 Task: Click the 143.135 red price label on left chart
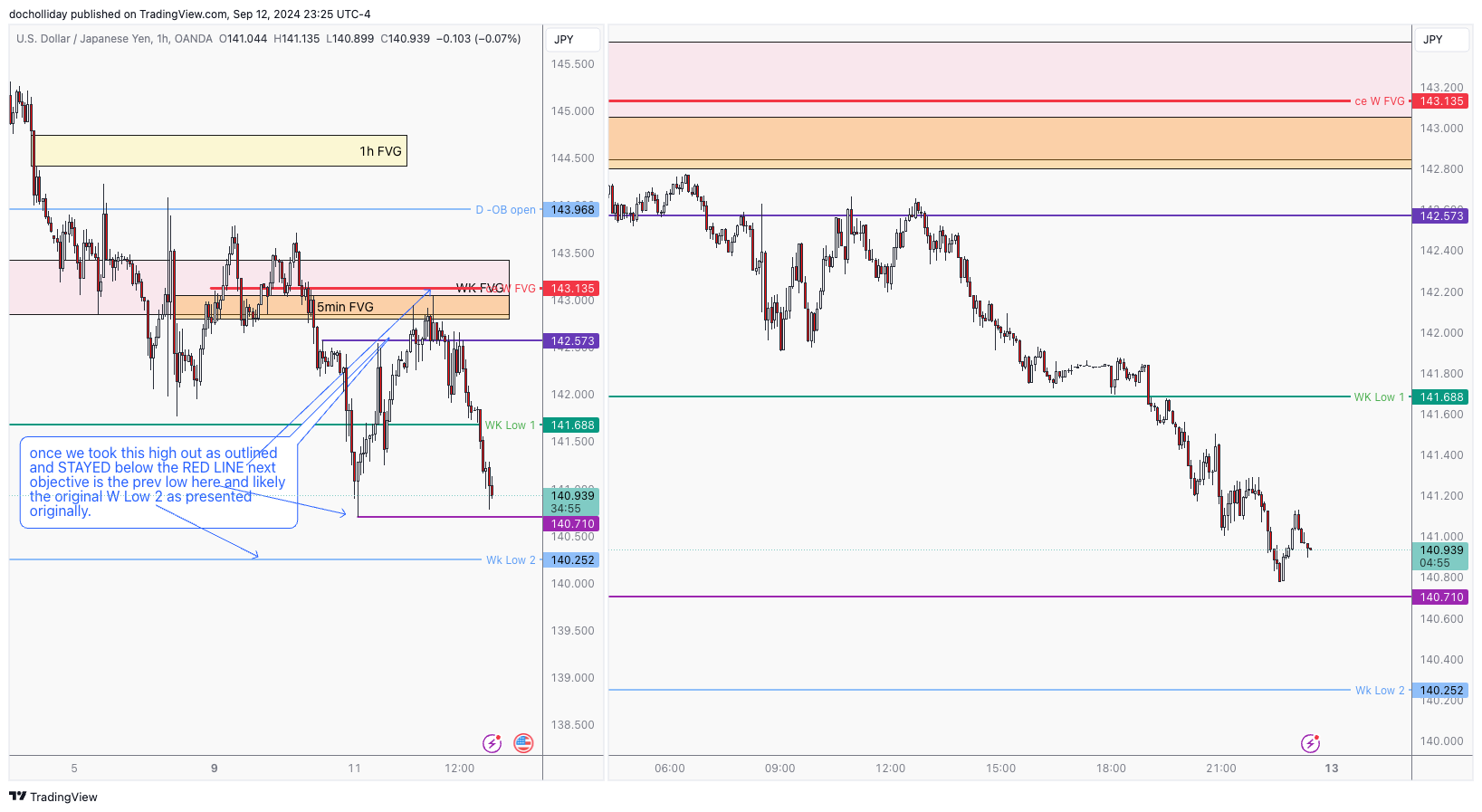pos(571,289)
